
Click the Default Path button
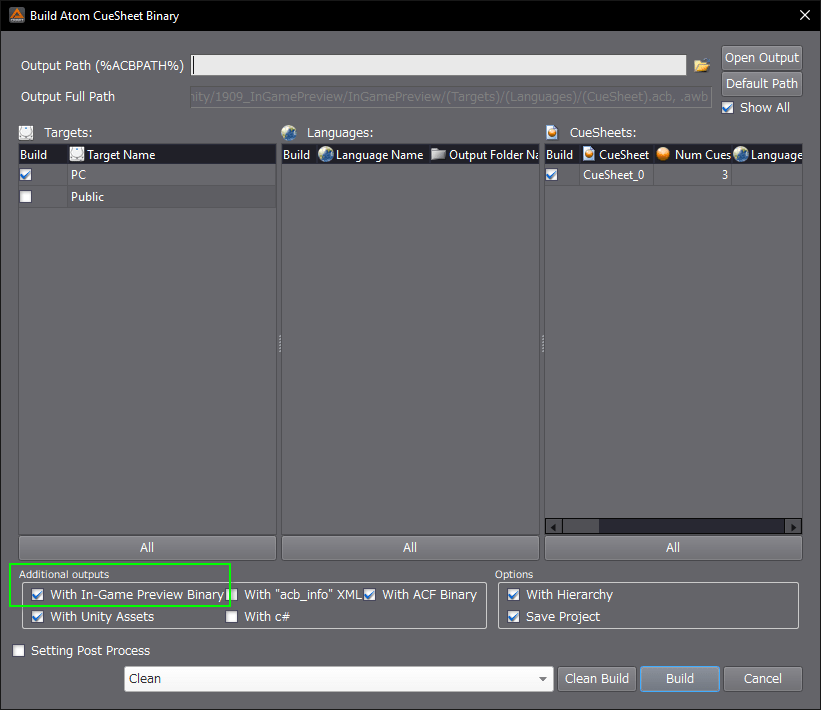click(762, 84)
